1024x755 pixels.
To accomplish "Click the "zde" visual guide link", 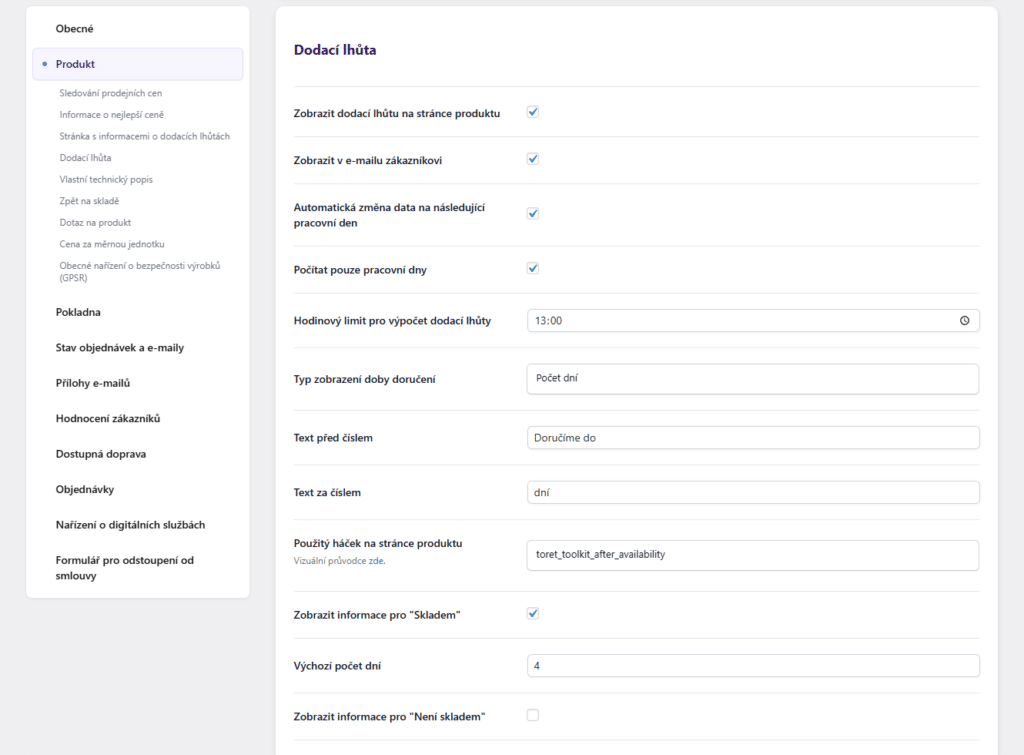I will tap(377, 561).
